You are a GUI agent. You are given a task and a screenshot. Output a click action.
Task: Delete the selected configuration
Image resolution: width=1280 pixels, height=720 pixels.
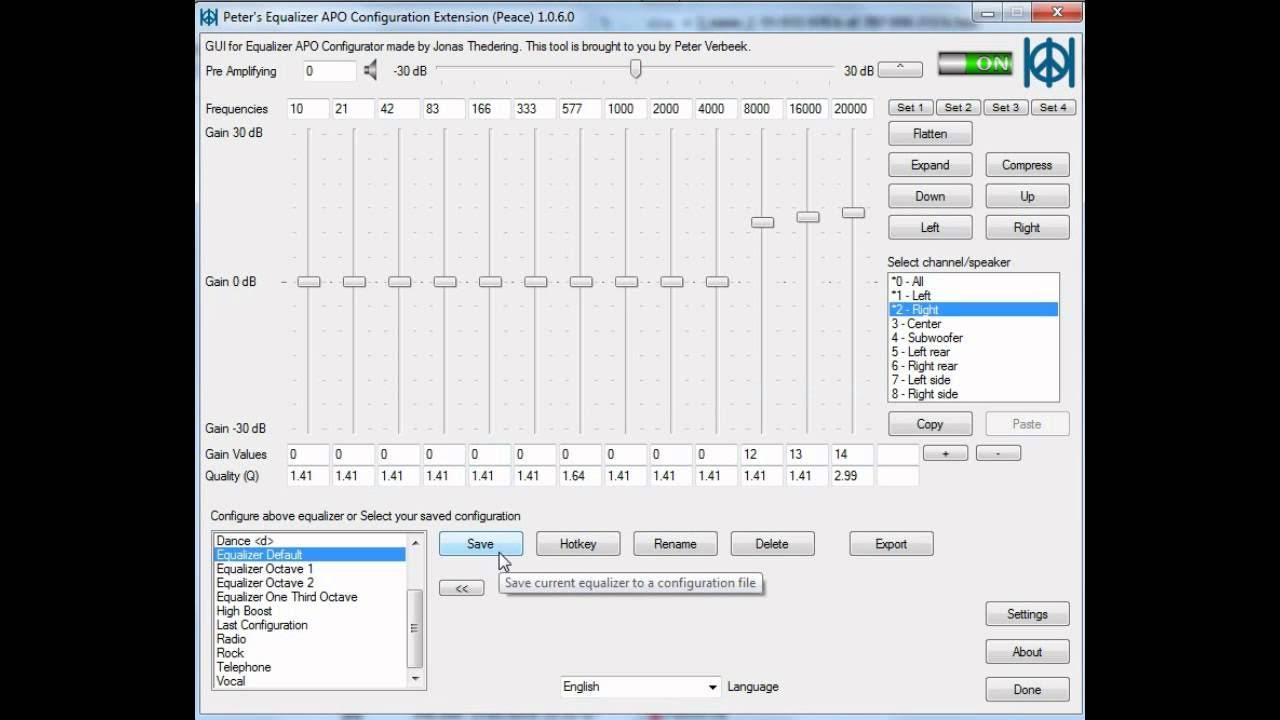point(772,543)
